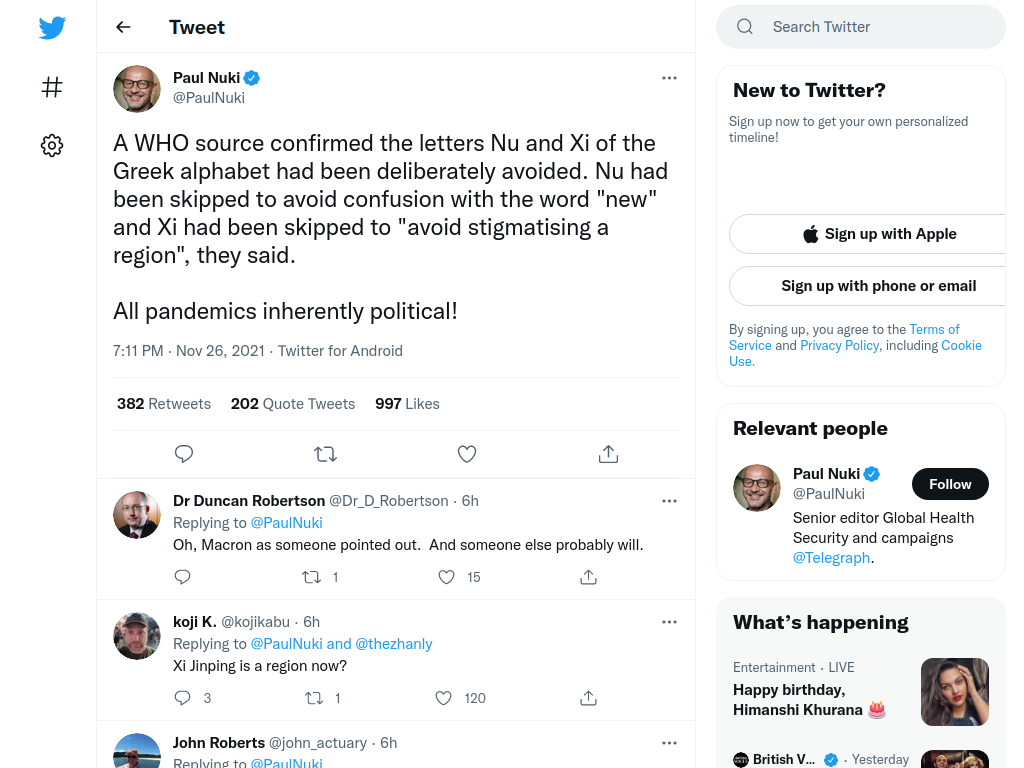View the 202 Quote Tweets list
This screenshot has width=1024, height=768.
click(x=293, y=404)
